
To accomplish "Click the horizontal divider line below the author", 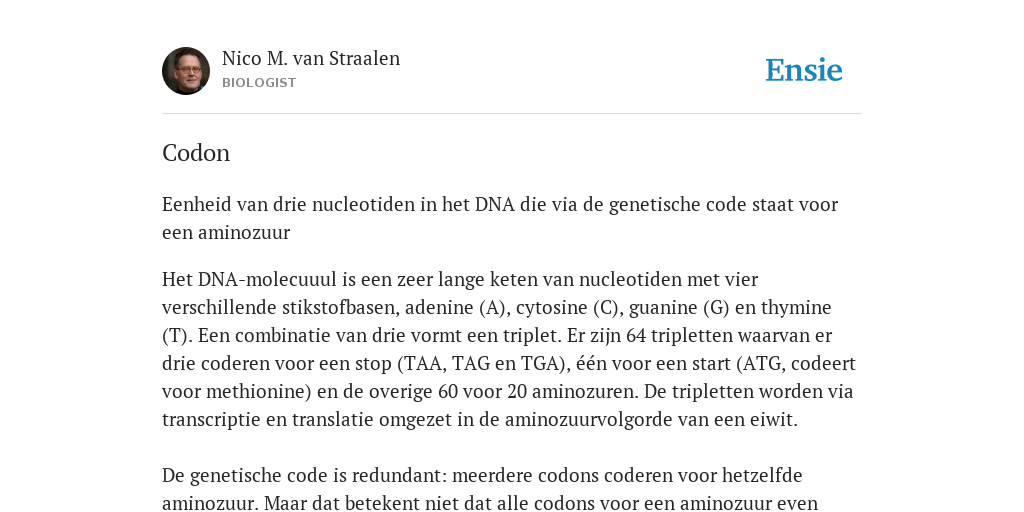I will coord(512,114).
